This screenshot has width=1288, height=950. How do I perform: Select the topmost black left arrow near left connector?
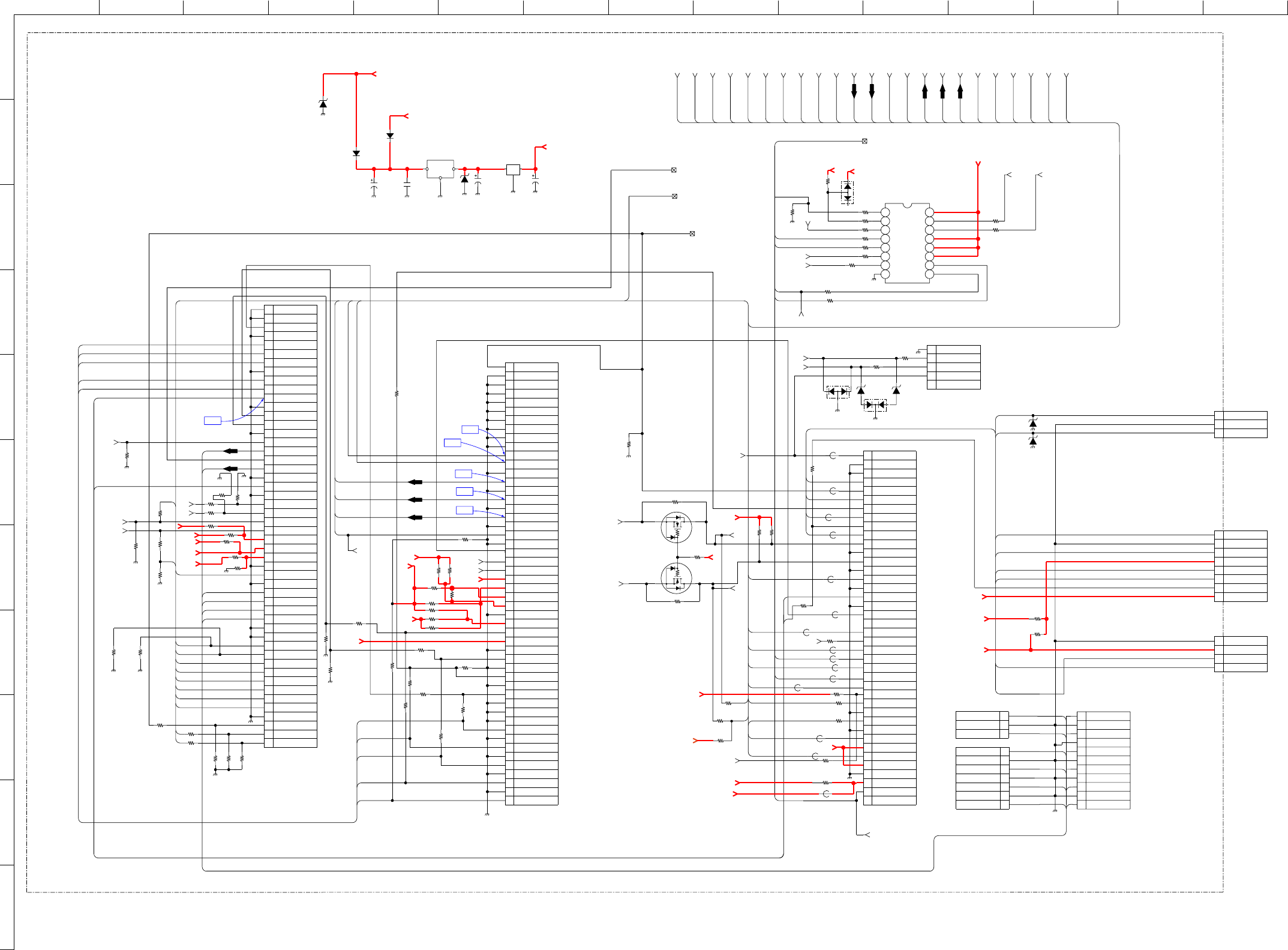click(x=230, y=451)
